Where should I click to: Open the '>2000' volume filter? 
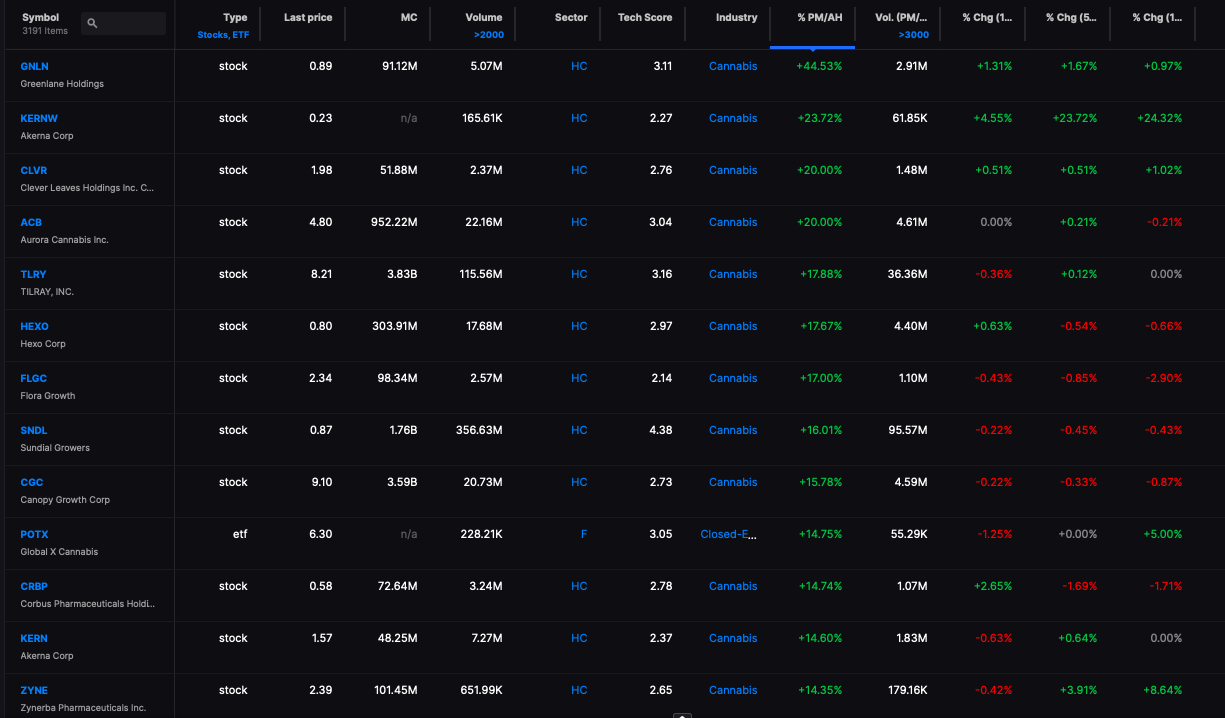click(489, 35)
